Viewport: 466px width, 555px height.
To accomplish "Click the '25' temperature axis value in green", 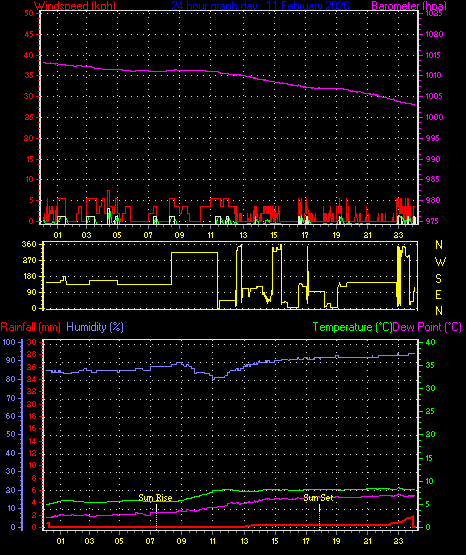I will coord(430,411).
